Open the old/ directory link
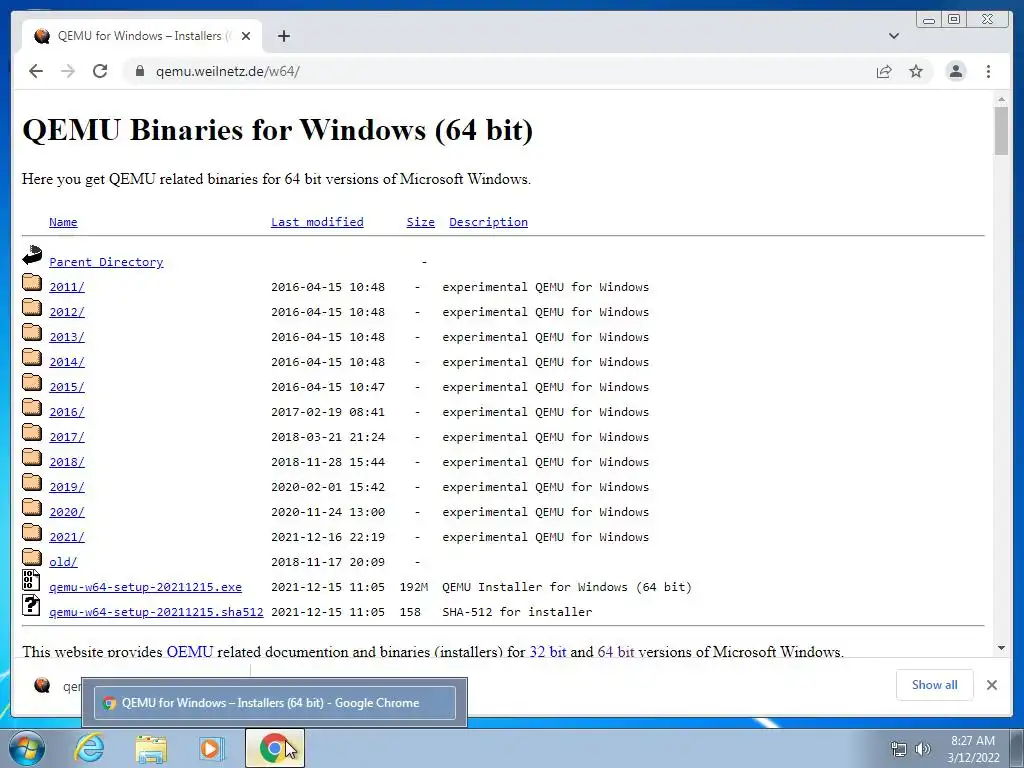Image resolution: width=1024 pixels, height=768 pixels. tap(63, 562)
